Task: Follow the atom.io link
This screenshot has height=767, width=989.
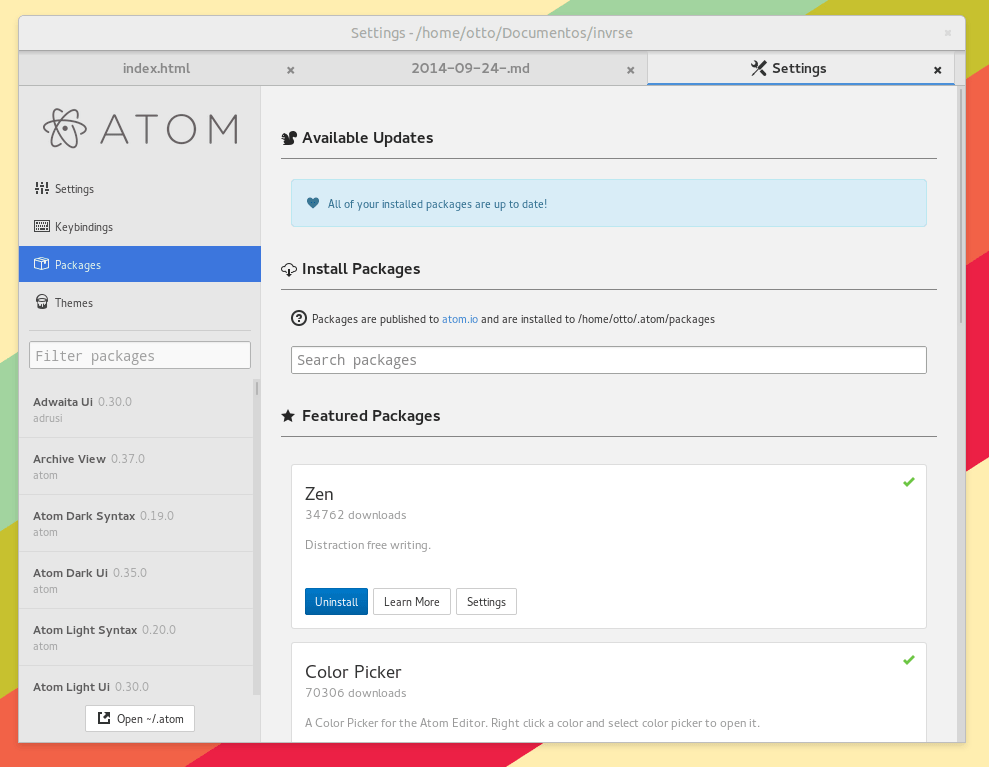Action: tap(459, 319)
